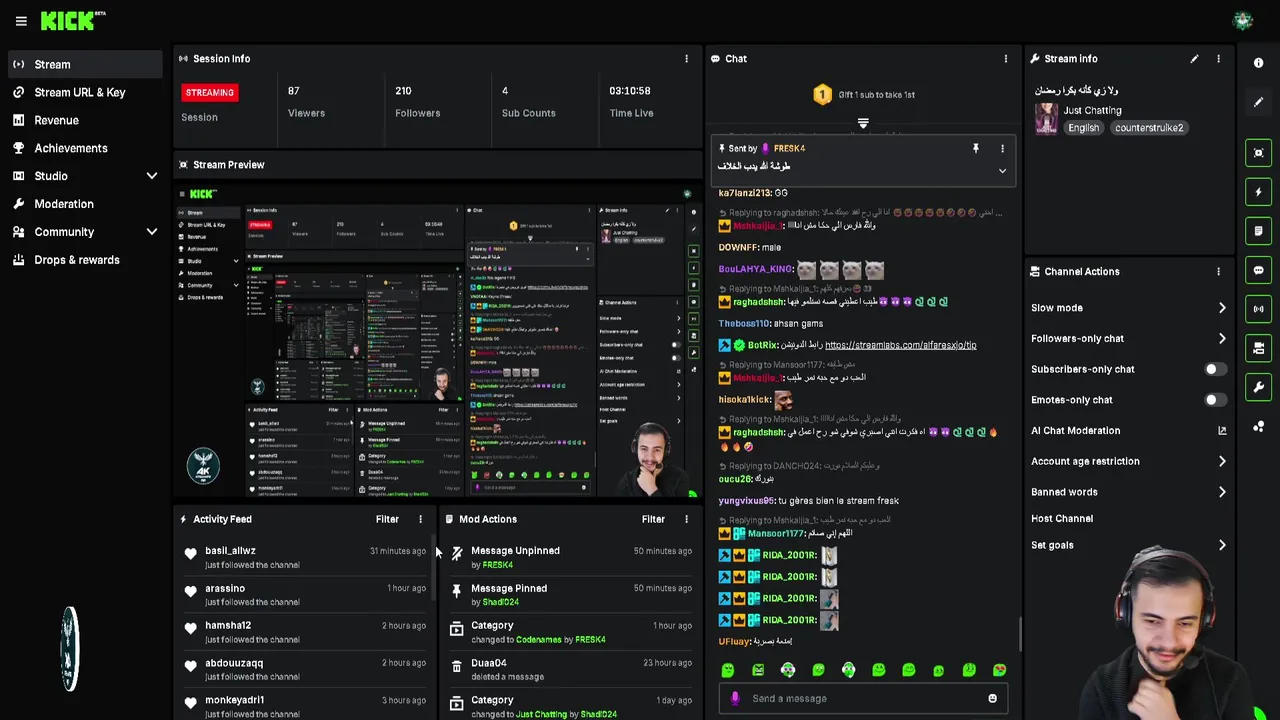
Task: Open the hamburger menu next to Kick logo
Action: pos(21,21)
